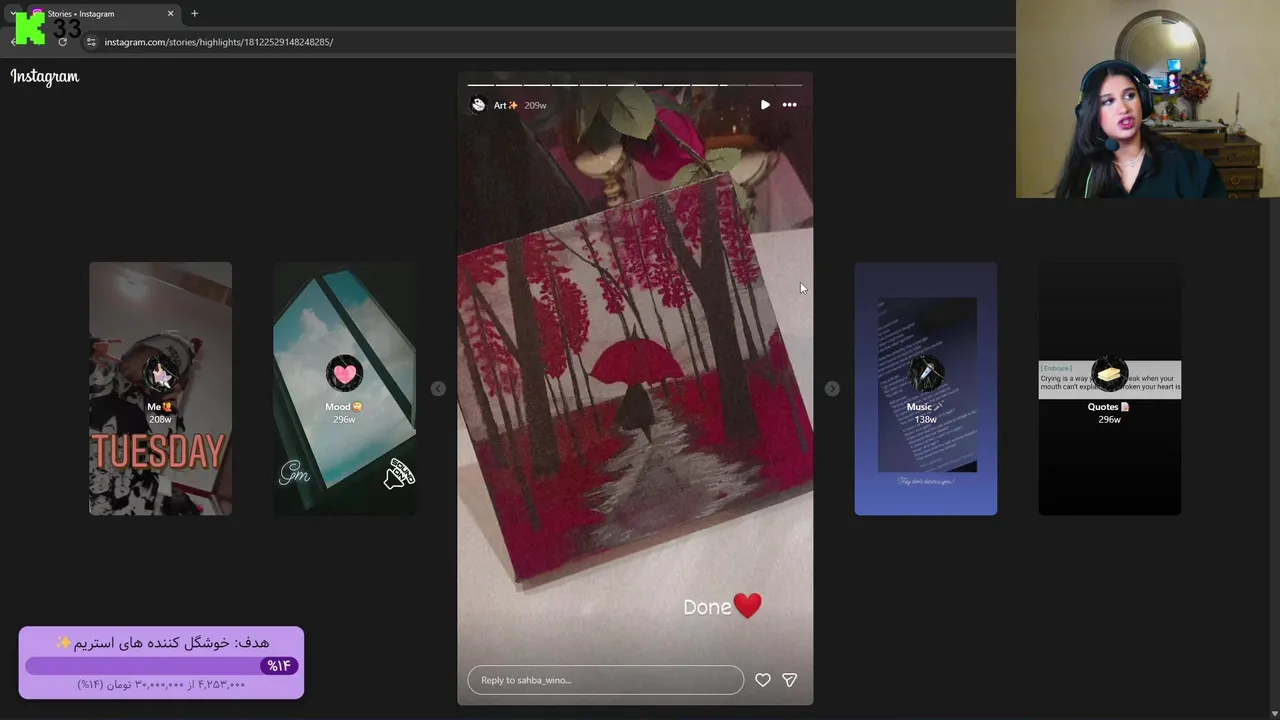Image resolution: width=1280 pixels, height=720 pixels.
Task: Click the Reply to sahba_wino message field
Action: click(606, 680)
